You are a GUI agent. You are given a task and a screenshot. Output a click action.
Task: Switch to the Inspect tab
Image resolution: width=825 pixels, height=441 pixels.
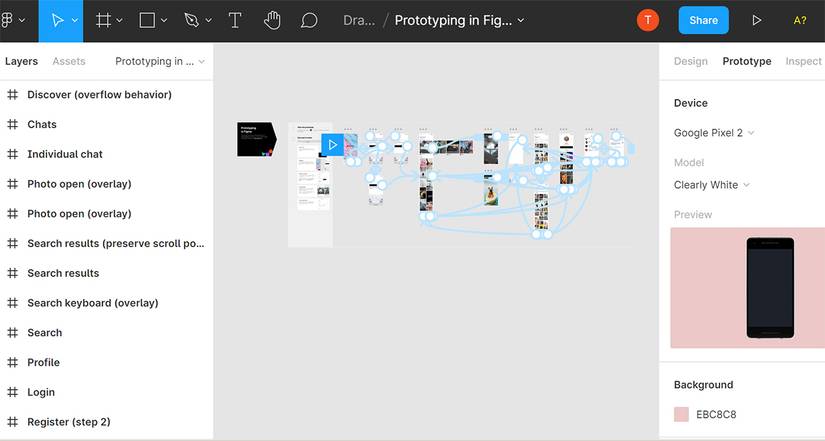[x=803, y=61]
